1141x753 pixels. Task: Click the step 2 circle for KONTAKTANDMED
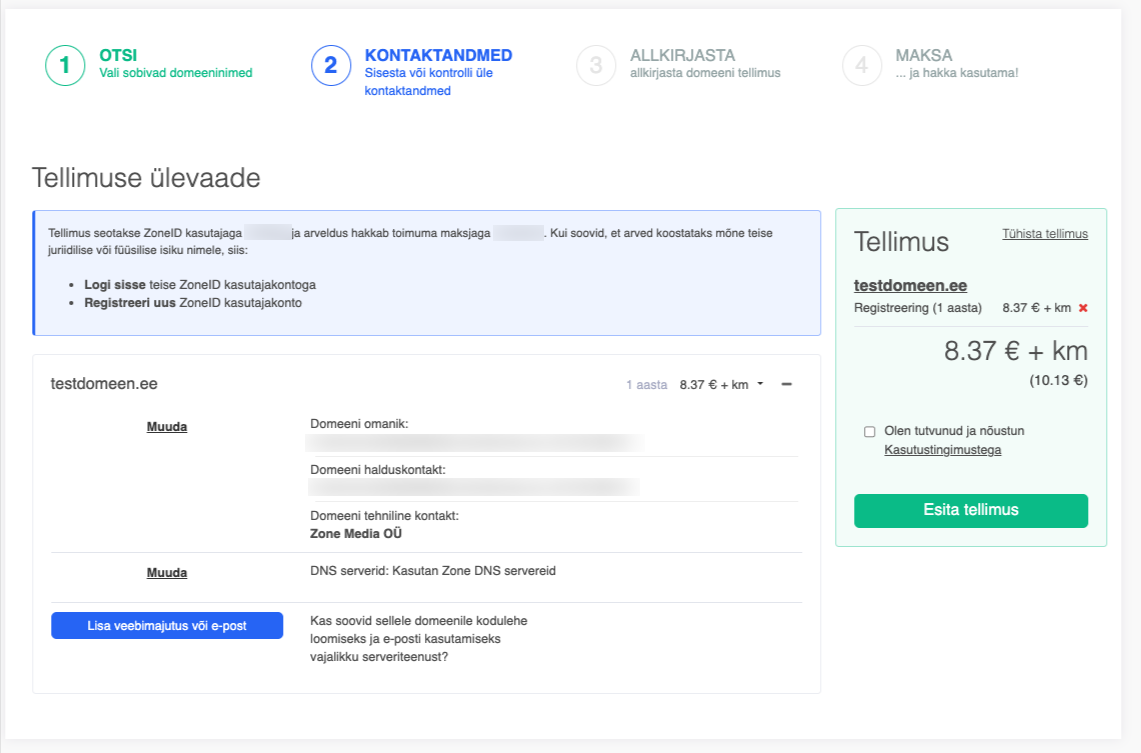[x=331, y=66]
